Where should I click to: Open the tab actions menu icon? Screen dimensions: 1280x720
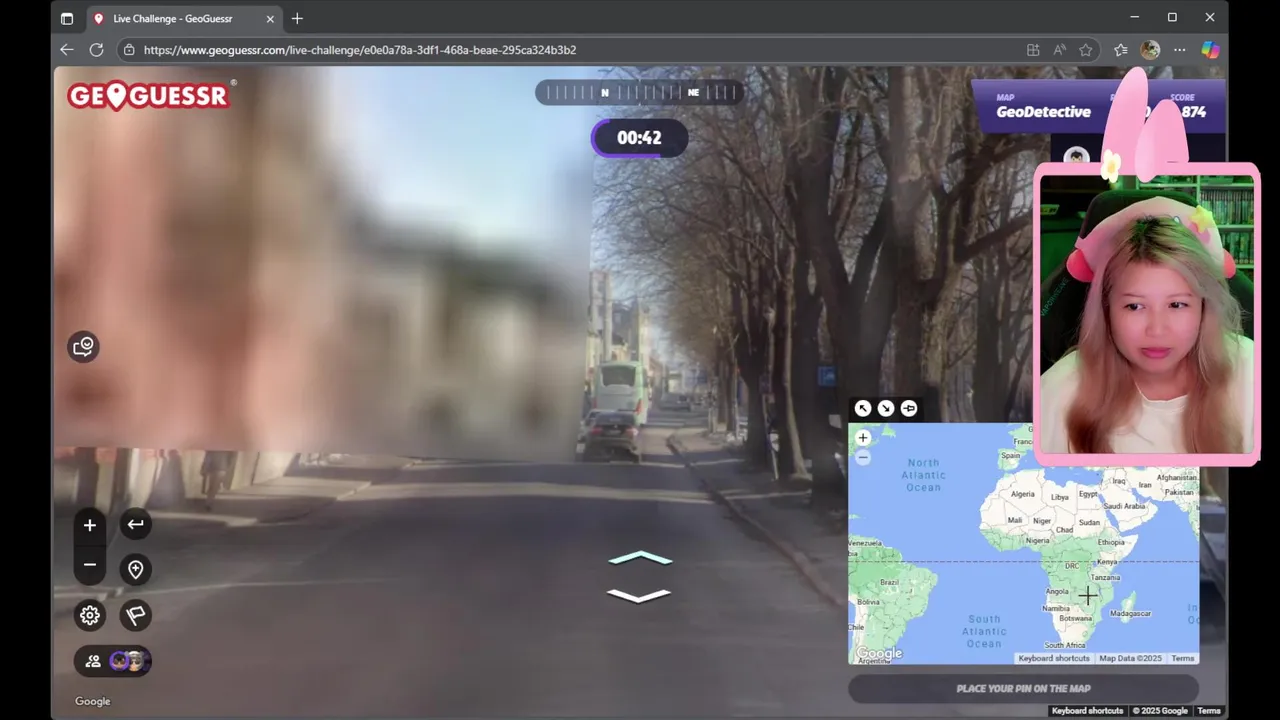click(67, 18)
